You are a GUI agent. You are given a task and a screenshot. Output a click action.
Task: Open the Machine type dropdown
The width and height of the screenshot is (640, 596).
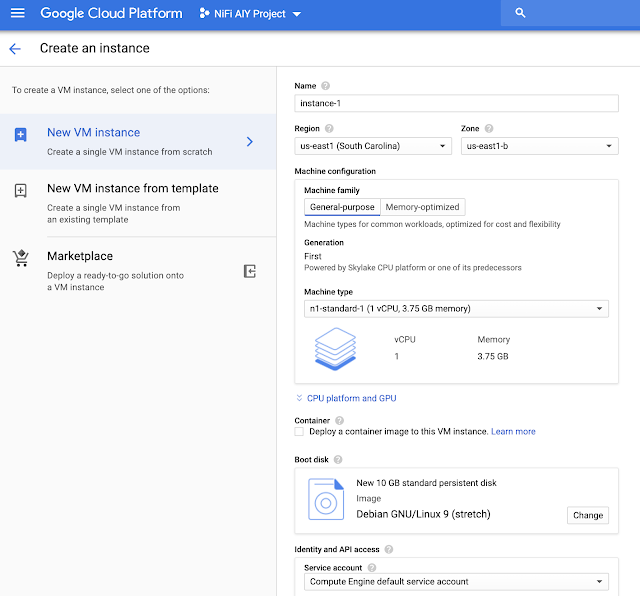tap(455, 309)
